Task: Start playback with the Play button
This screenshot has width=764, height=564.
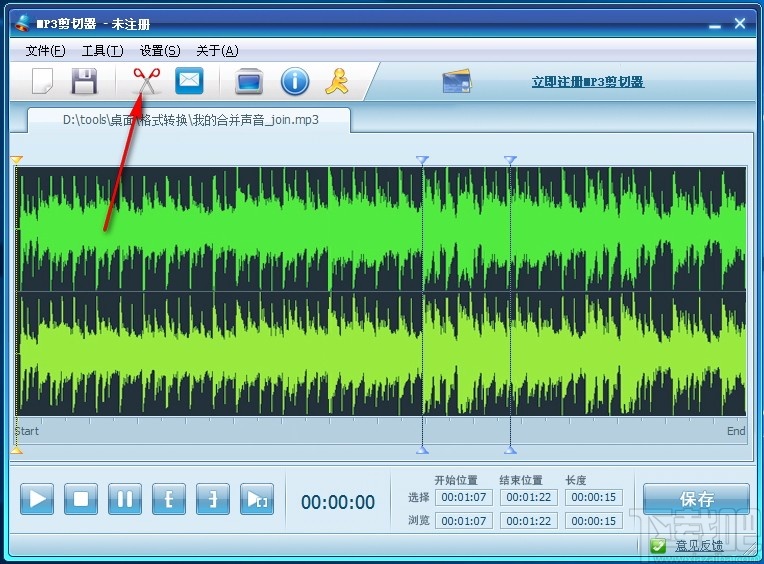Action: coord(37,499)
